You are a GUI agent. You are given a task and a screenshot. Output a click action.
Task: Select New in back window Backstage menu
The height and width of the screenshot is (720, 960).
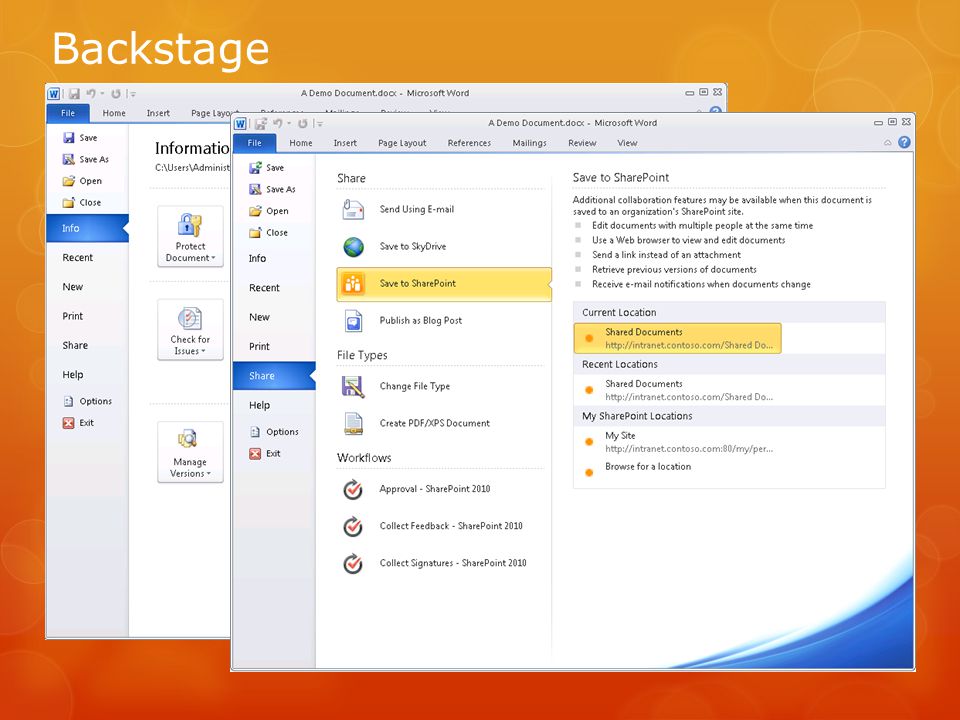88,287
